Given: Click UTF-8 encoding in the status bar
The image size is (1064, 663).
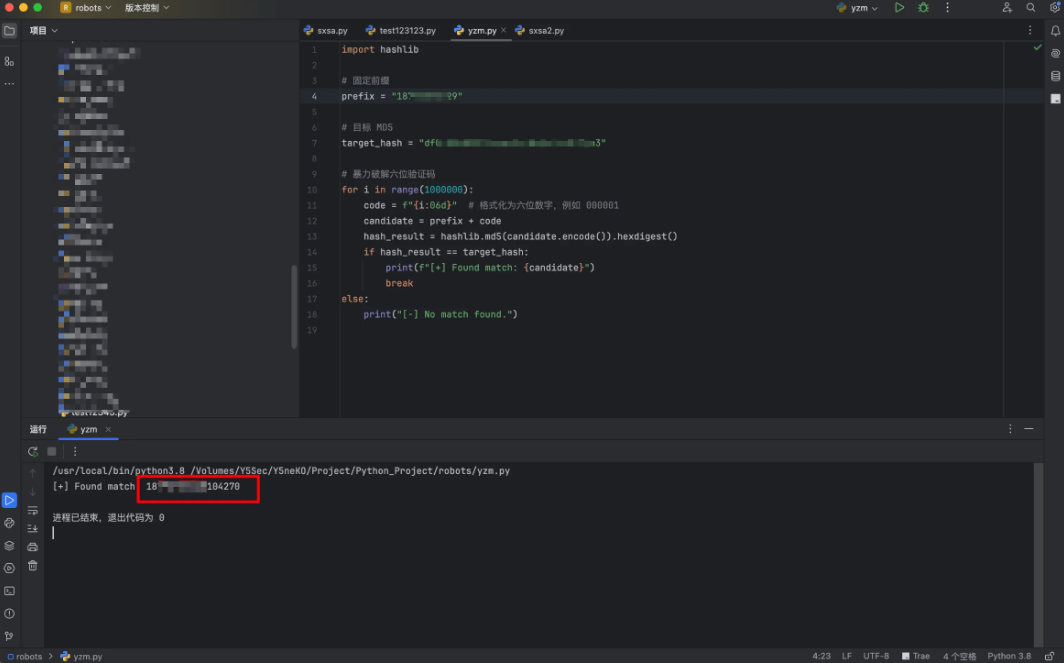Looking at the screenshot, I should click(876, 656).
